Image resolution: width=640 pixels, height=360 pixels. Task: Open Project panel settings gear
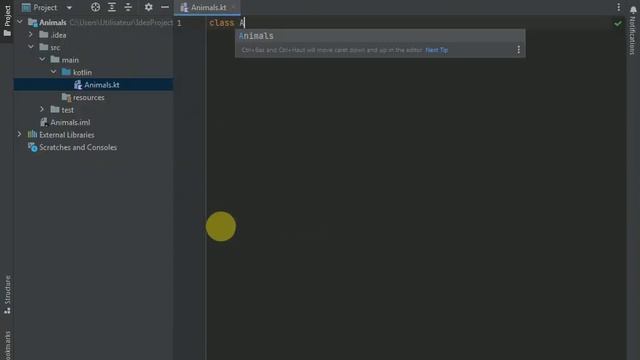(x=149, y=7)
